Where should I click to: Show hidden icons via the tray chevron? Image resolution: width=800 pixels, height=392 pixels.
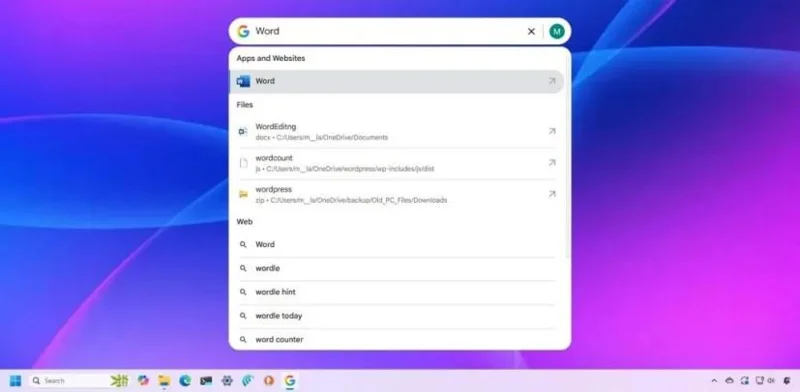(x=714, y=381)
